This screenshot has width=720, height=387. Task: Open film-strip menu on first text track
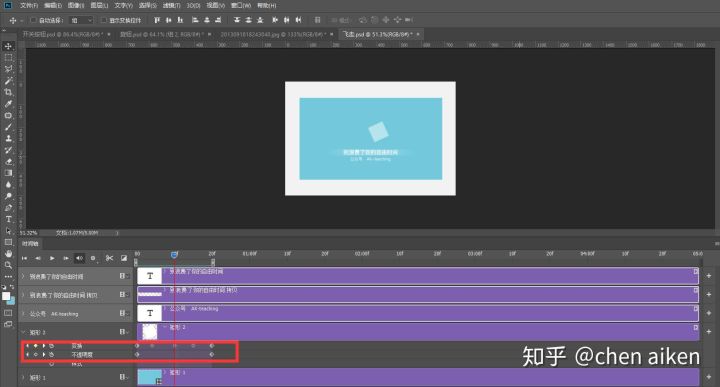click(124, 276)
